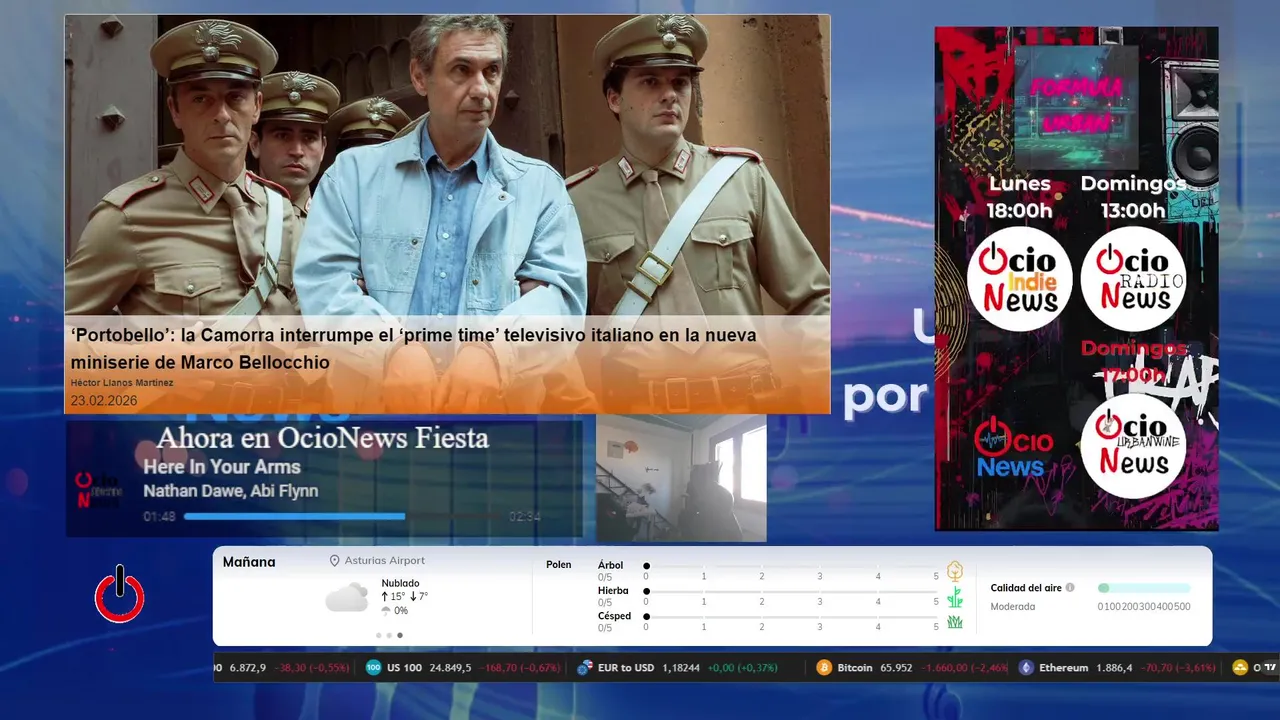Click the US 100 ticker icon
Viewport: 1280px width, 720px height.
coord(374,668)
